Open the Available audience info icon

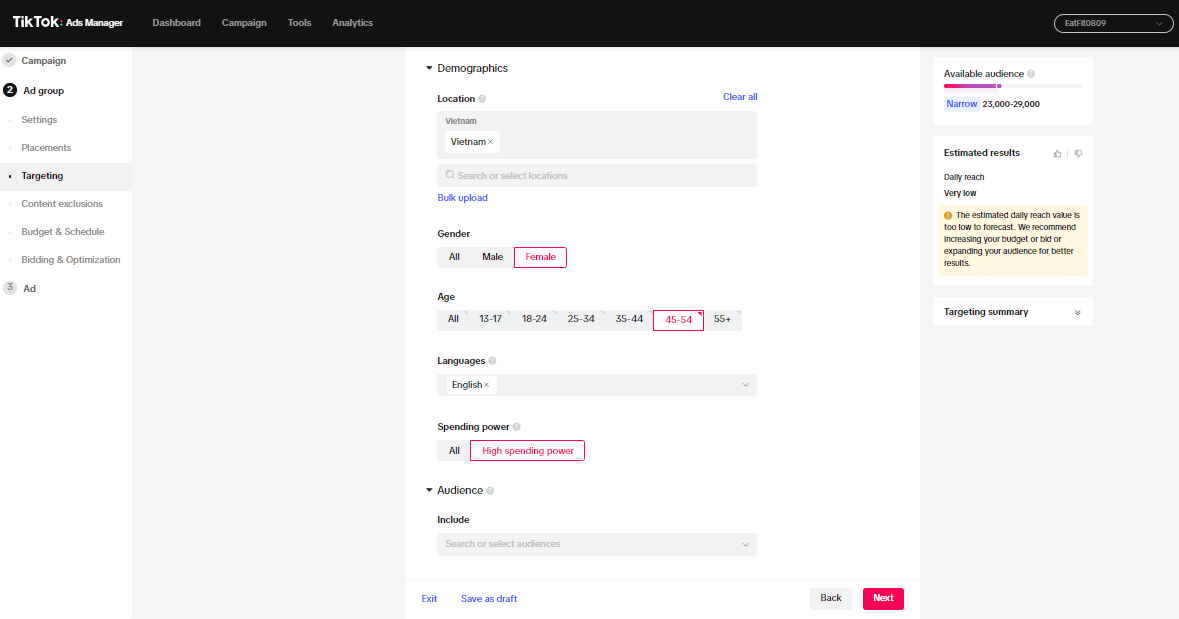1031,74
